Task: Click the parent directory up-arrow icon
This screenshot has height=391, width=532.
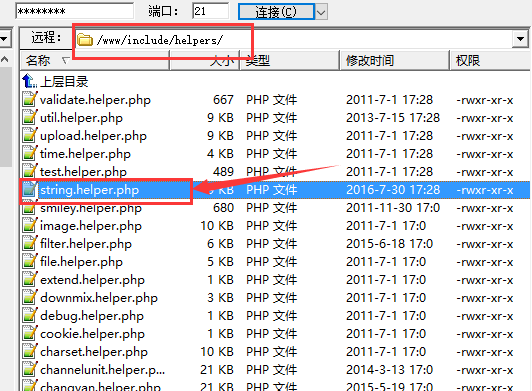Action: [30, 81]
